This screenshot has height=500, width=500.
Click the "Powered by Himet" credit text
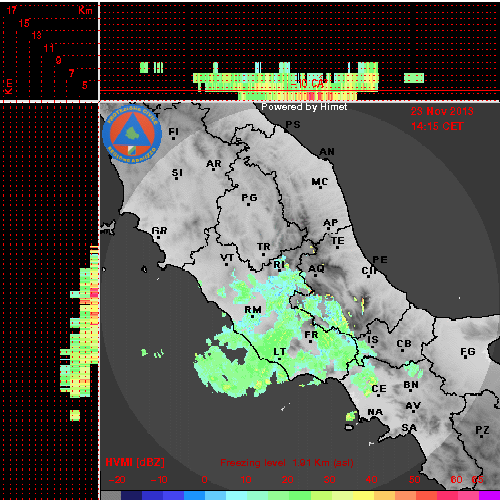pos(304,107)
